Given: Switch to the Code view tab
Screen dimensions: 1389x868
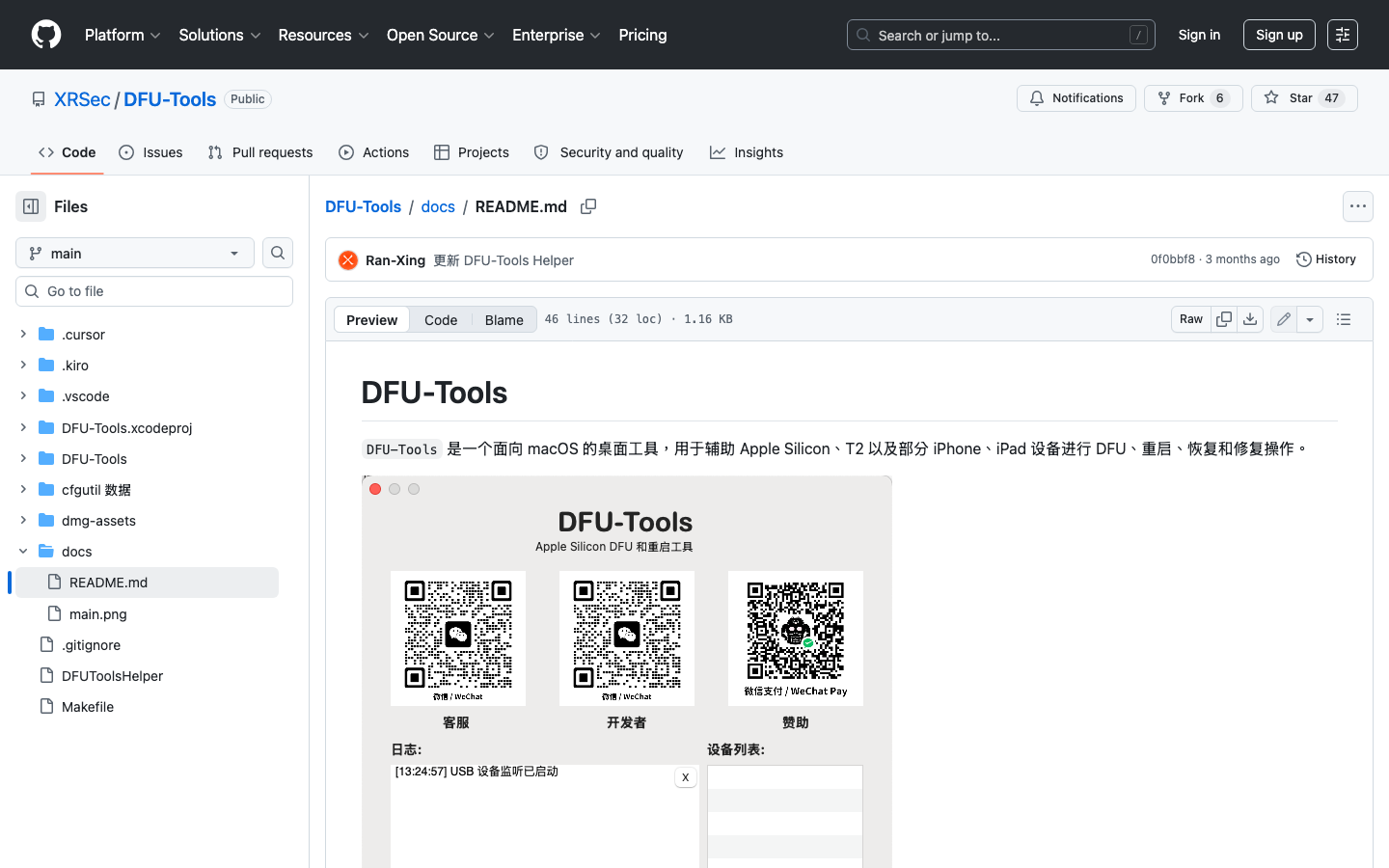Looking at the screenshot, I should pos(441,320).
